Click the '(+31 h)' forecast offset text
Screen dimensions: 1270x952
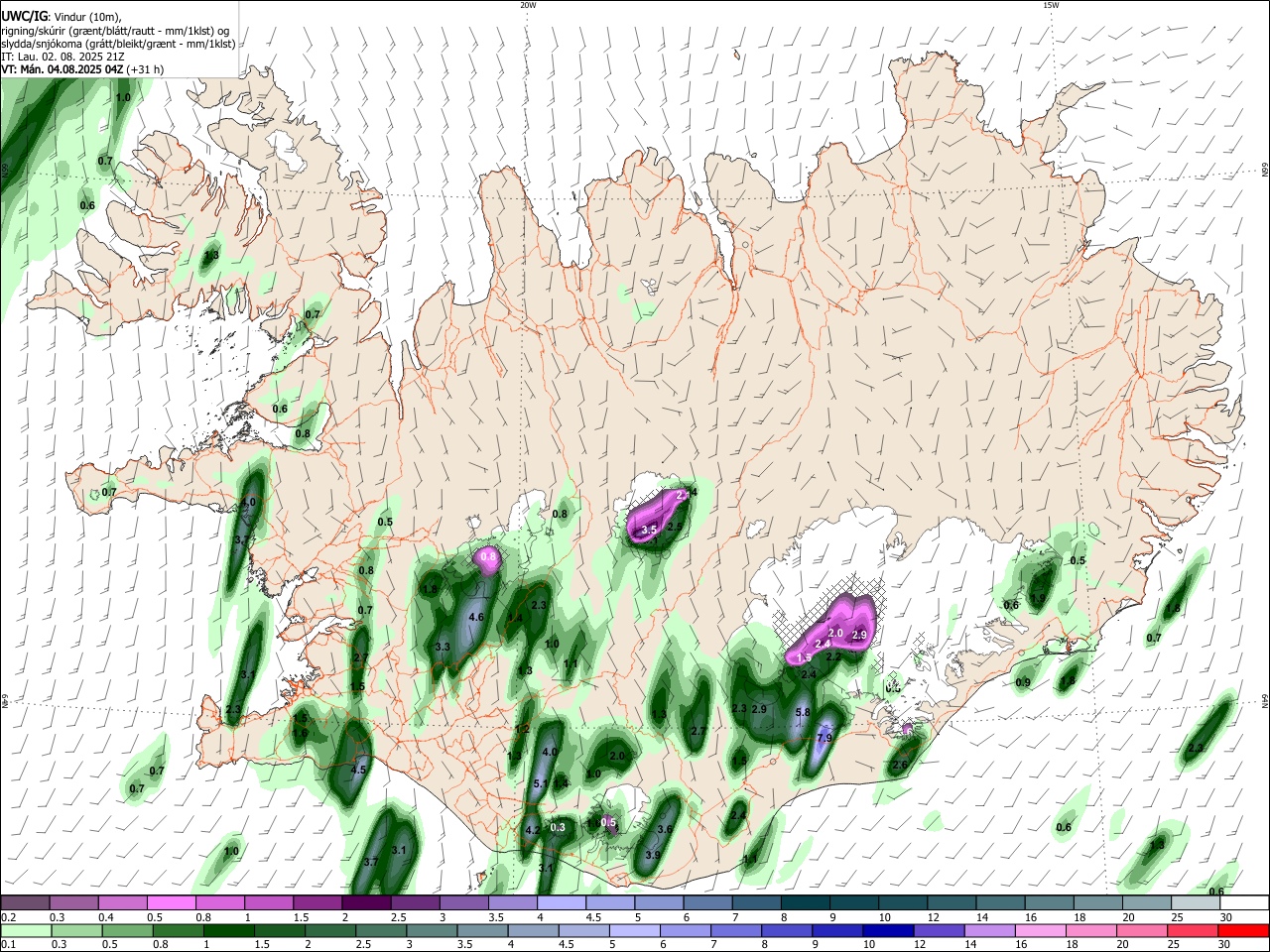pos(145,69)
